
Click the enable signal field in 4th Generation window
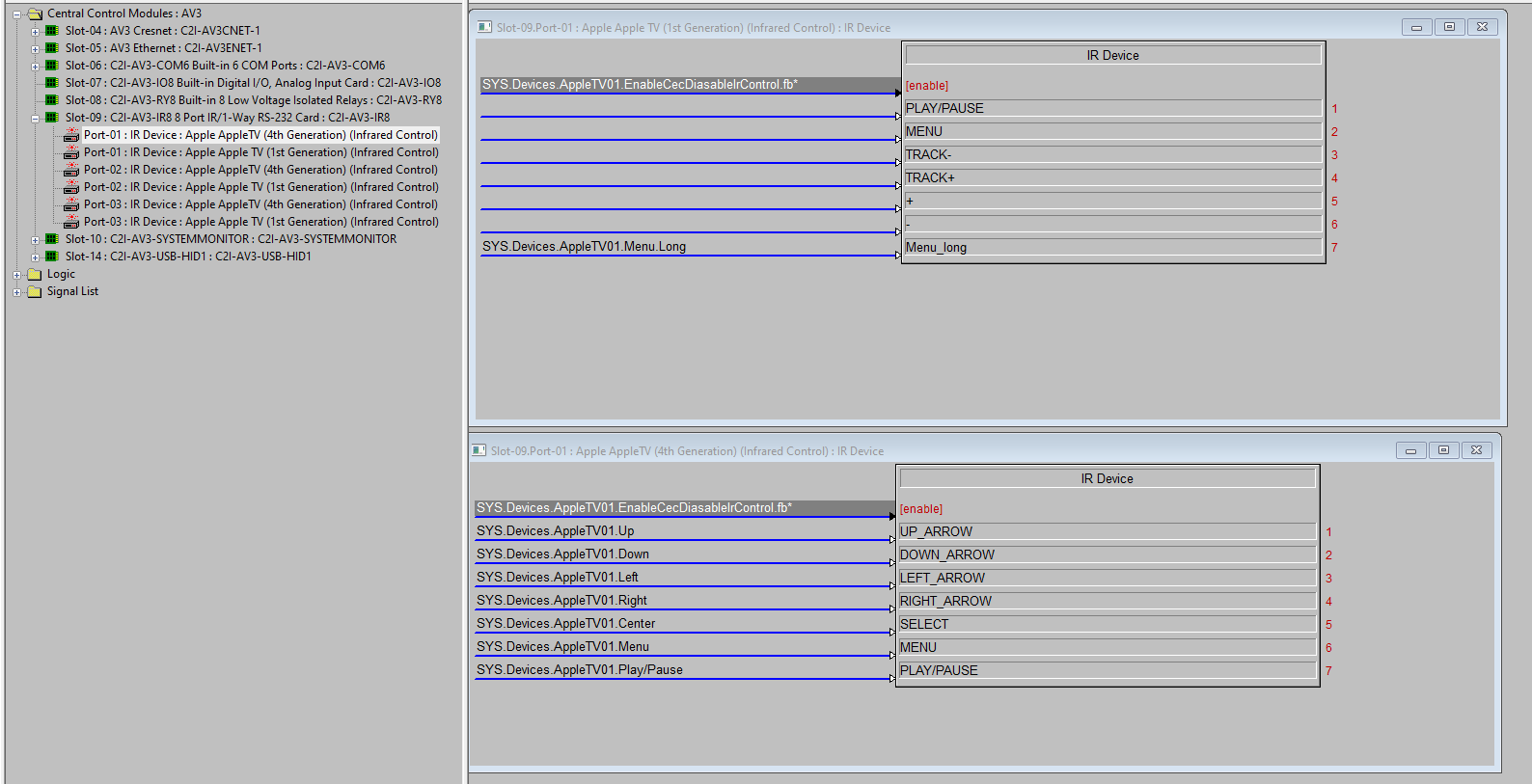tap(684, 508)
